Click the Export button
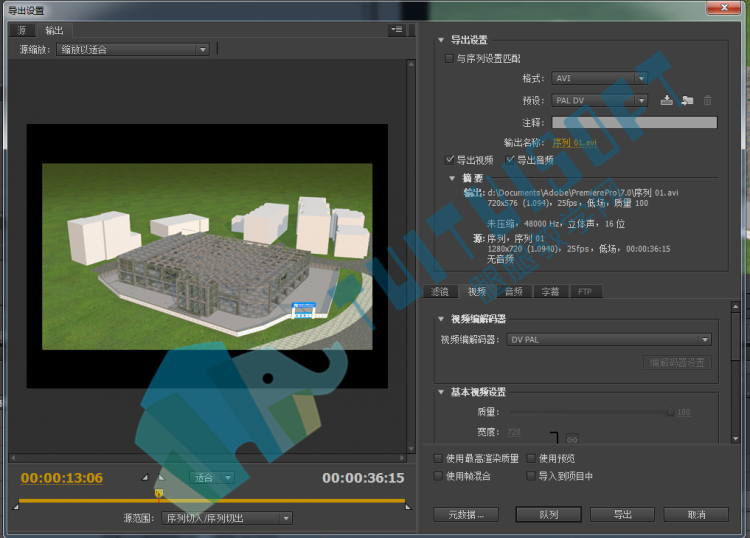750x538 pixels. point(622,515)
